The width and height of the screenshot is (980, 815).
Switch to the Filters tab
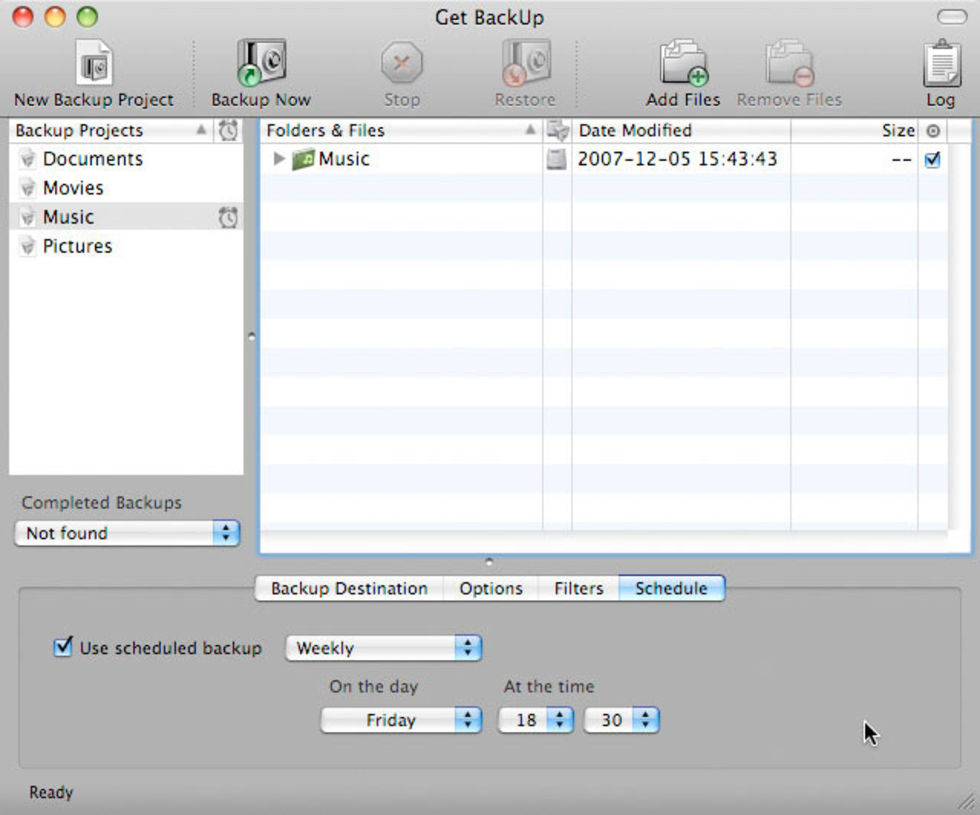[578, 588]
